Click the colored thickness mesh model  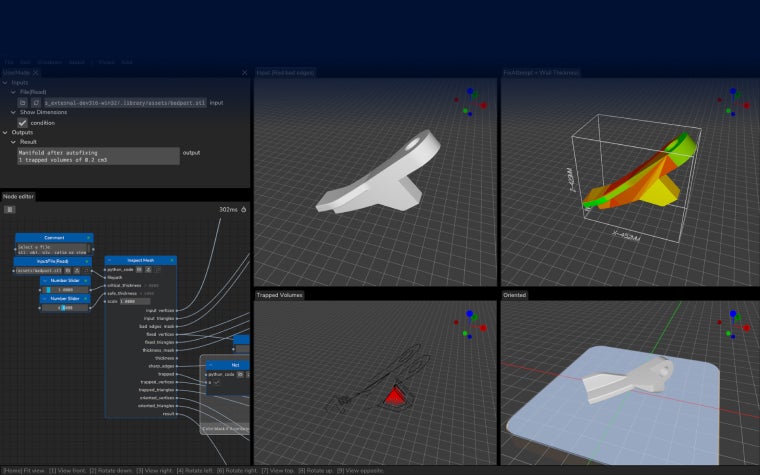click(x=640, y=172)
